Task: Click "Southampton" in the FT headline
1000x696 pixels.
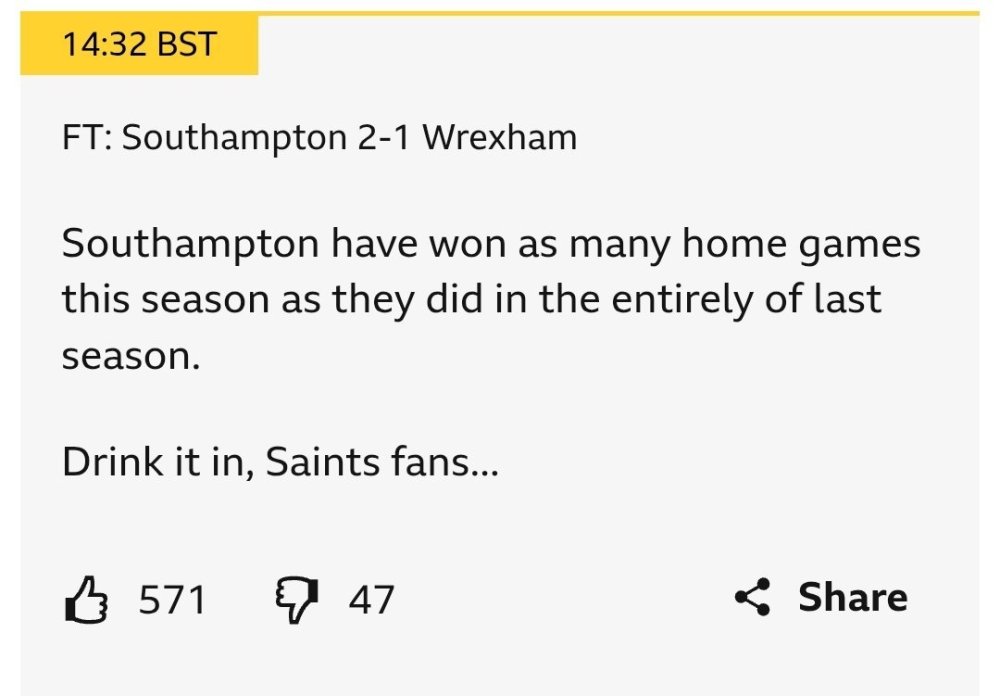Action: coord(233,137)
